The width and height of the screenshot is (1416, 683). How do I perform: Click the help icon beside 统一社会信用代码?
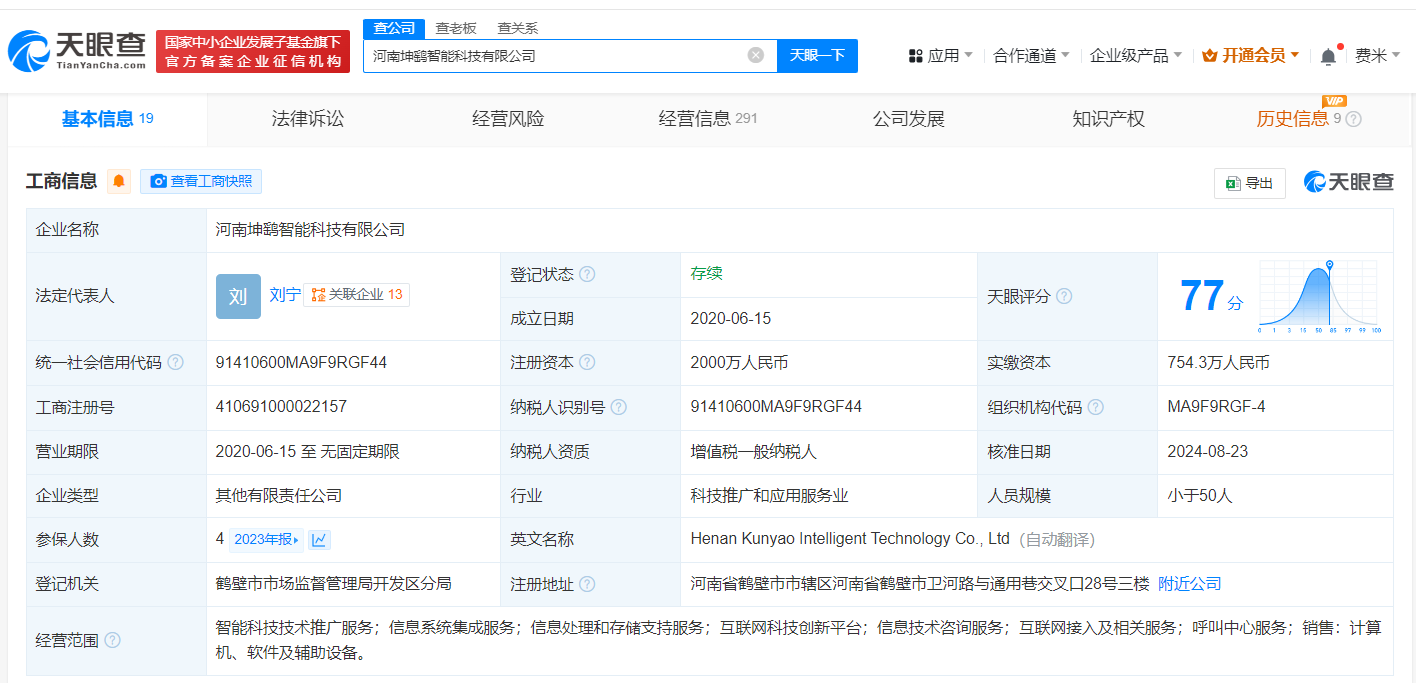tap(176, 363)
